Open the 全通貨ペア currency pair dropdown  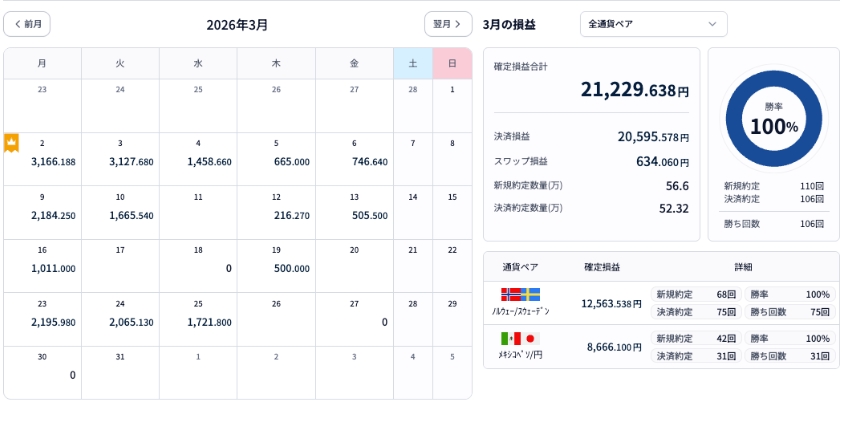653,24
